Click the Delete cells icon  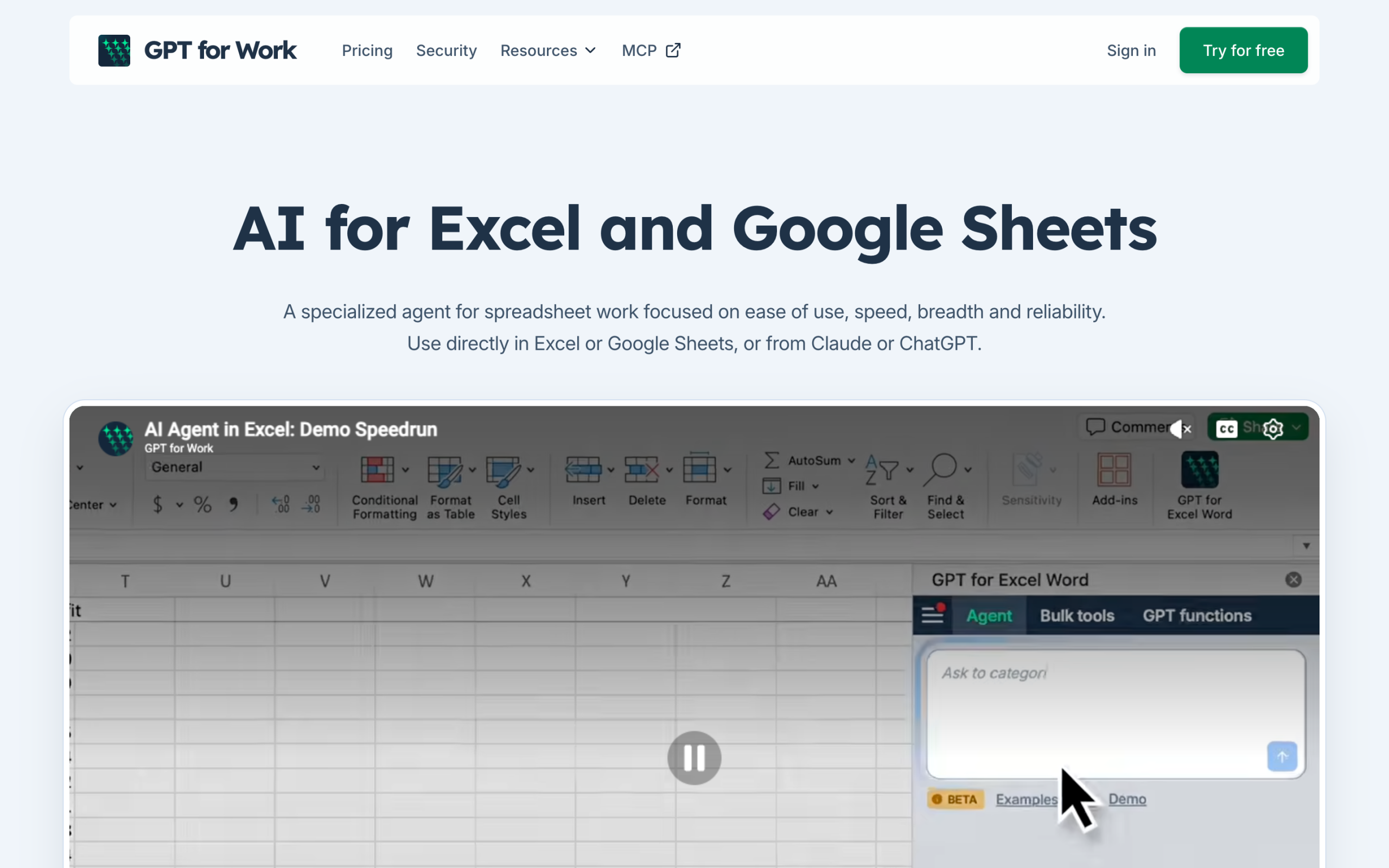pyautogui.click(x=641, y=470)
